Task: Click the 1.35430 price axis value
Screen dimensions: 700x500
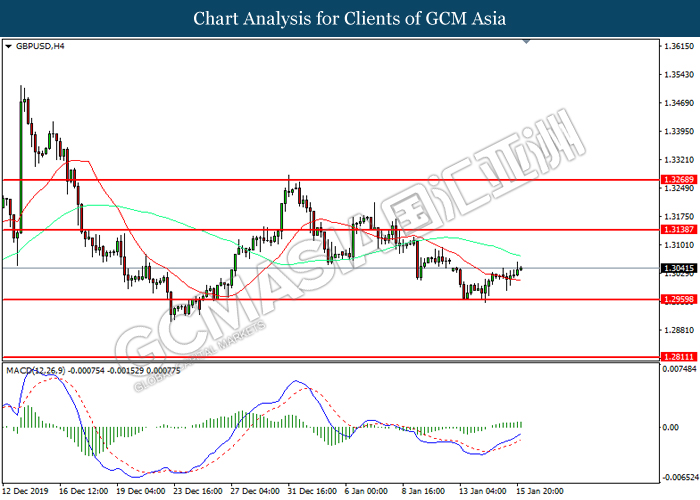Action: [679, 75]
